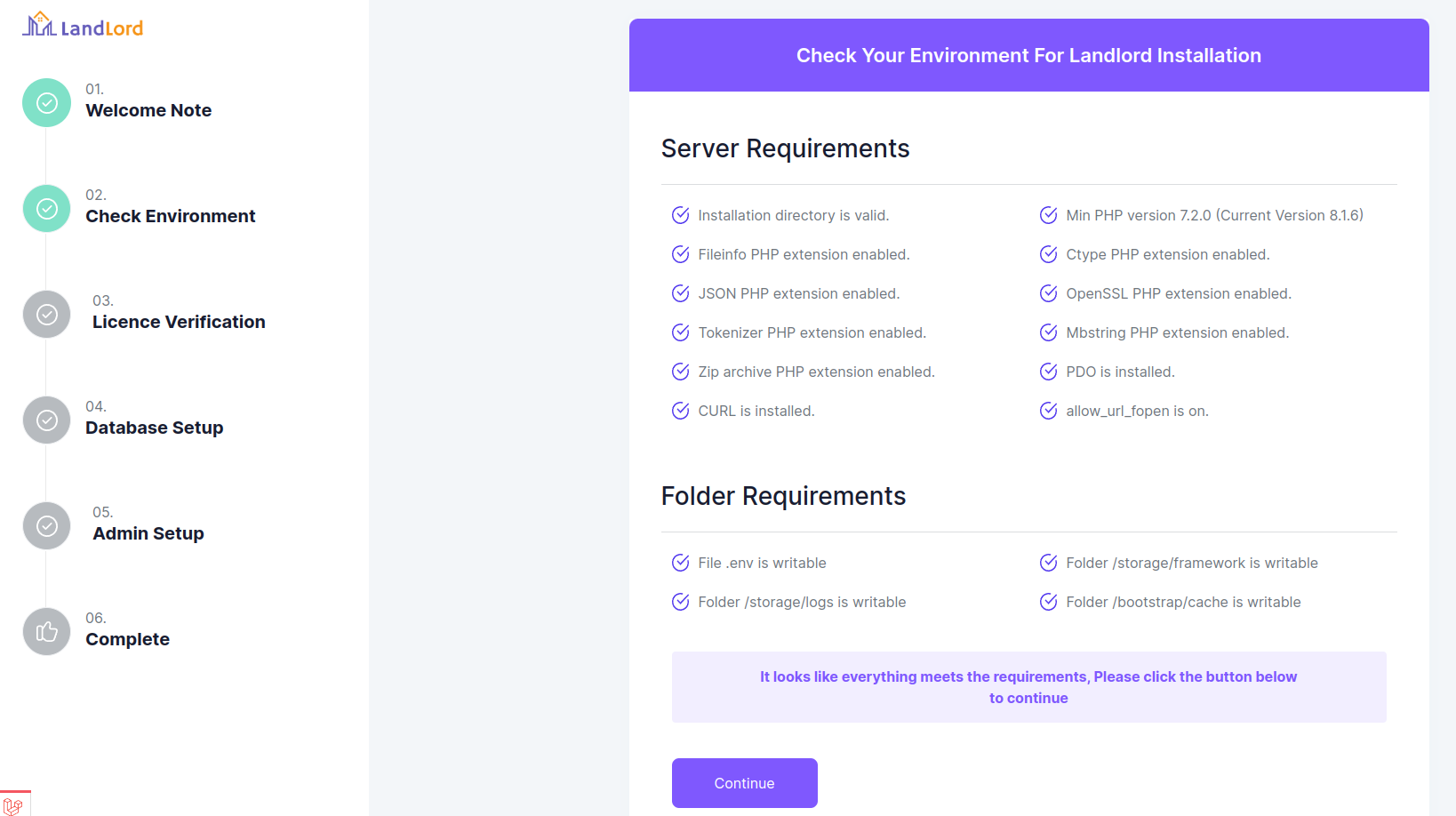This screenshot has height=816, width=1456.
Task: Click the Check Environment step circle icon
Action: tap(45, 208)
